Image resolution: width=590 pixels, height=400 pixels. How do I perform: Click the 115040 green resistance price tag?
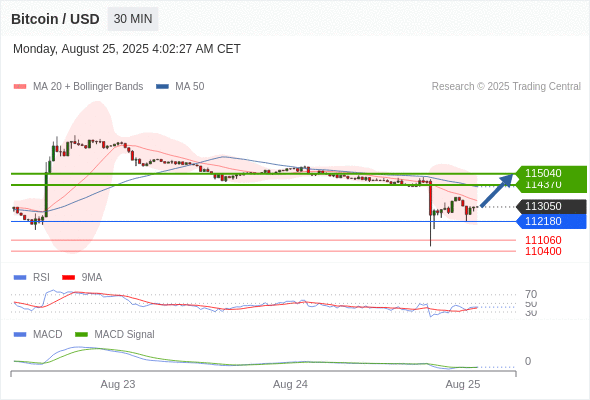point(551,173)
